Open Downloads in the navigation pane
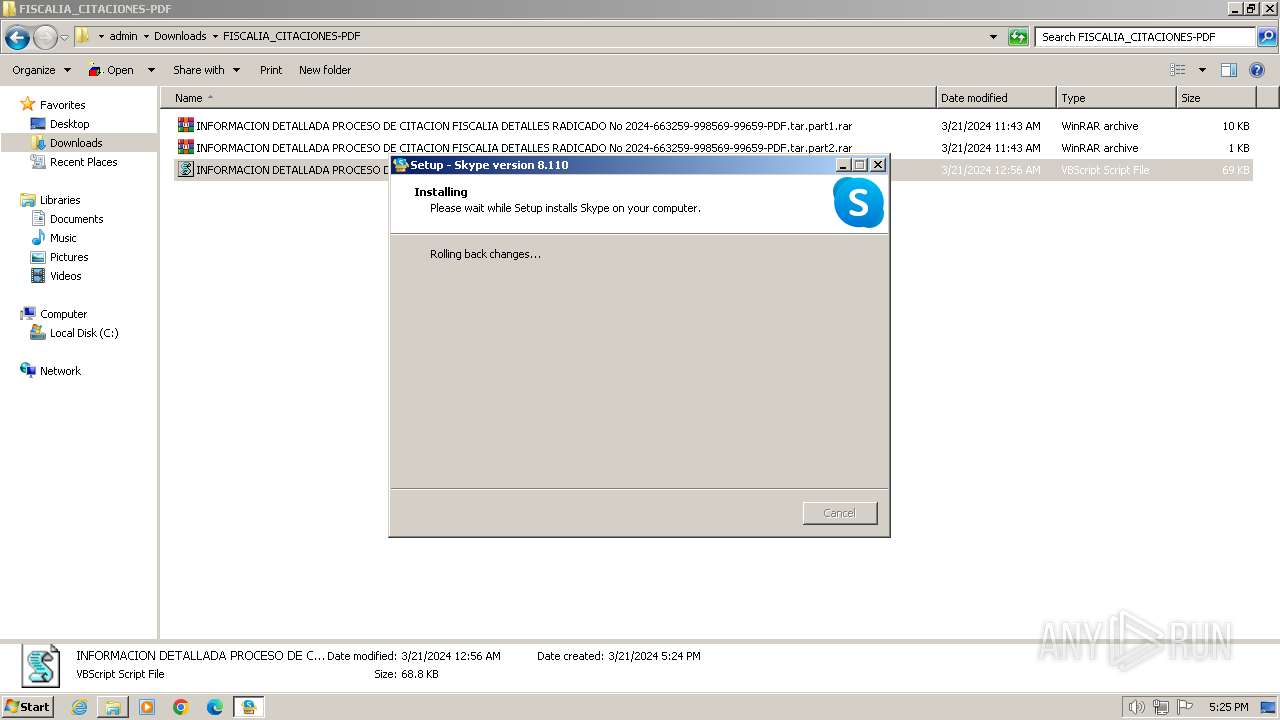1280x720 pixels. click(76, 143)
